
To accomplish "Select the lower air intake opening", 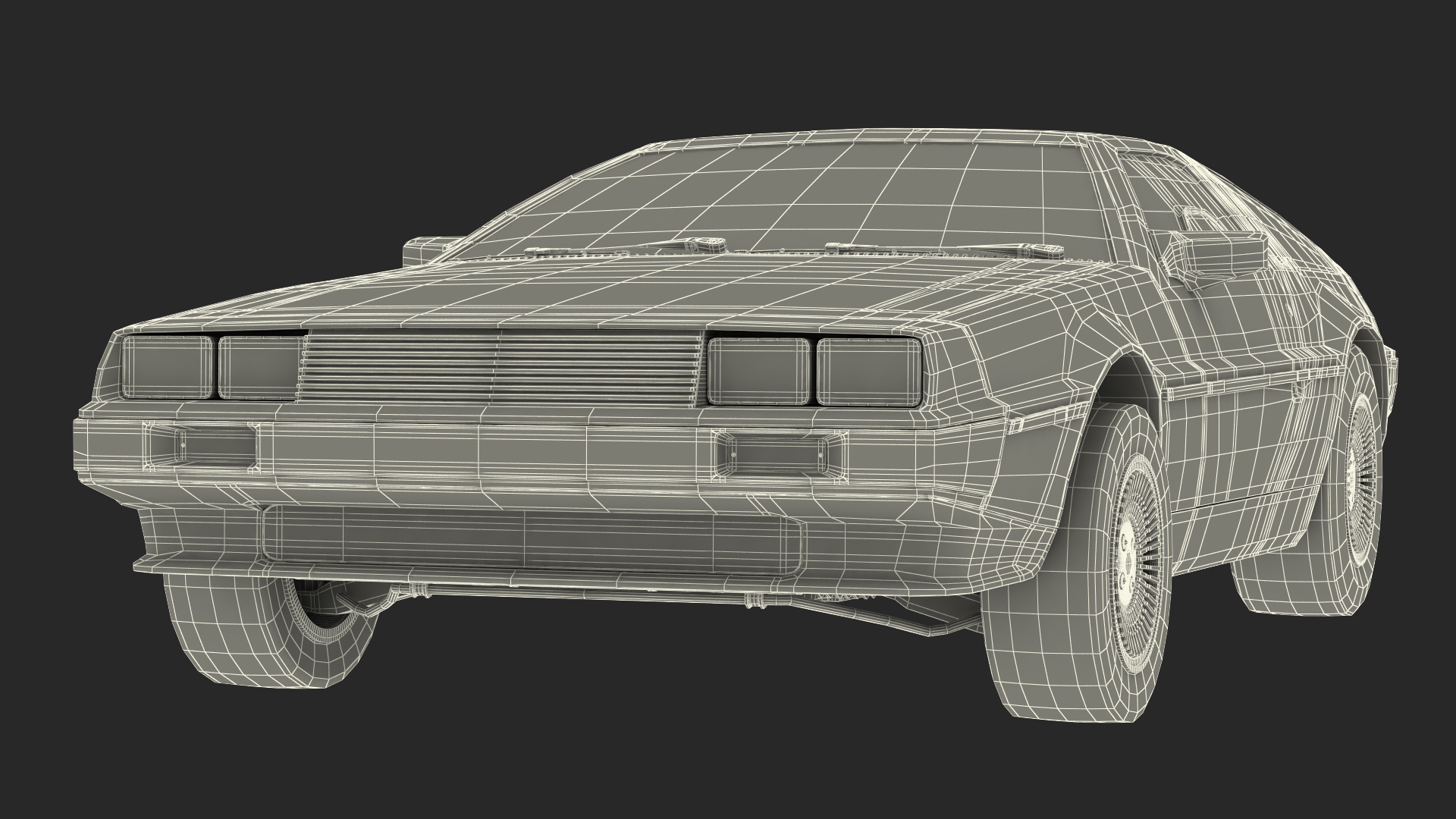I will [x=531, y=539].
